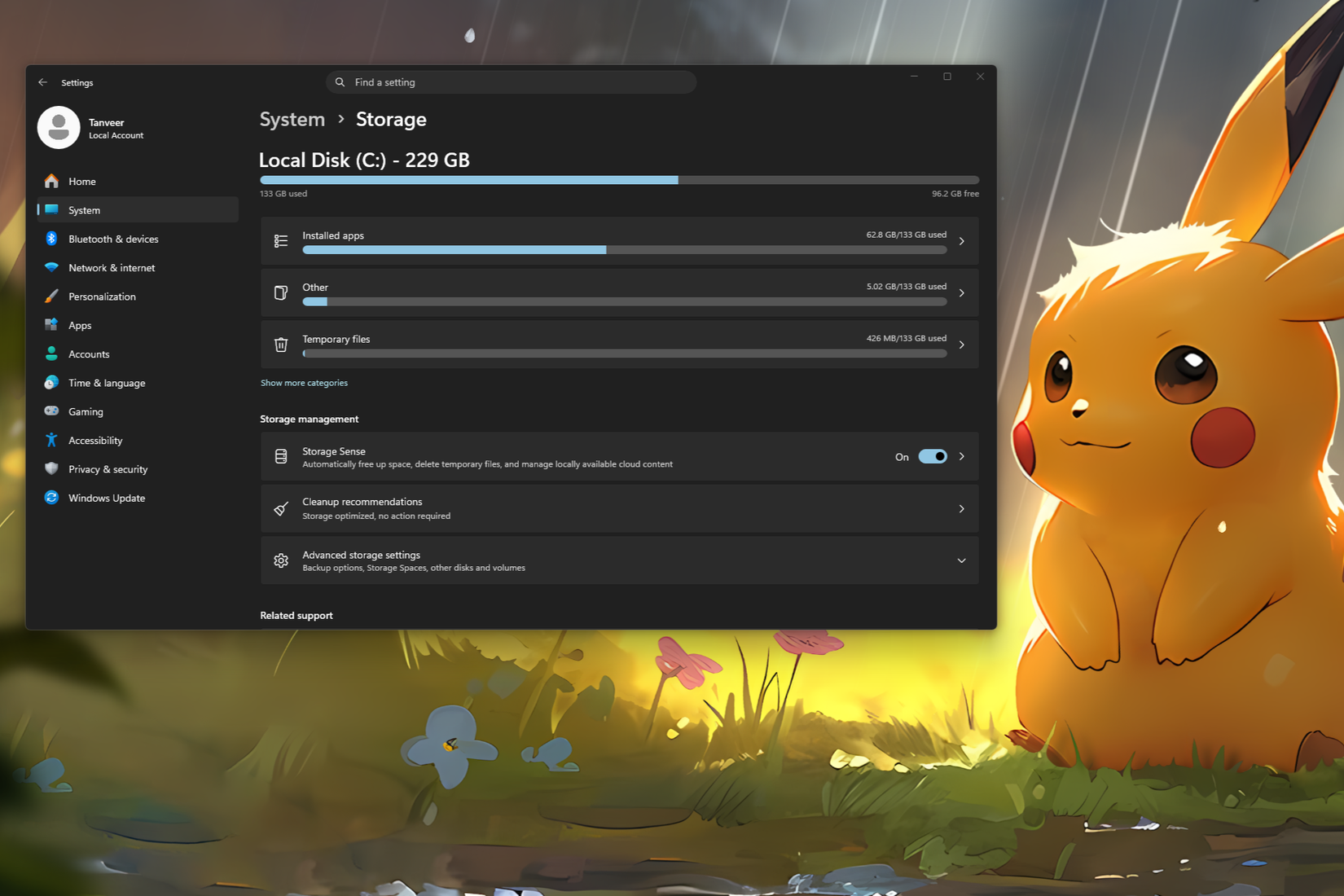Turn off the Storage Sense toggle
Screen dimensions: 1344x896
click(x=933, y=456)
